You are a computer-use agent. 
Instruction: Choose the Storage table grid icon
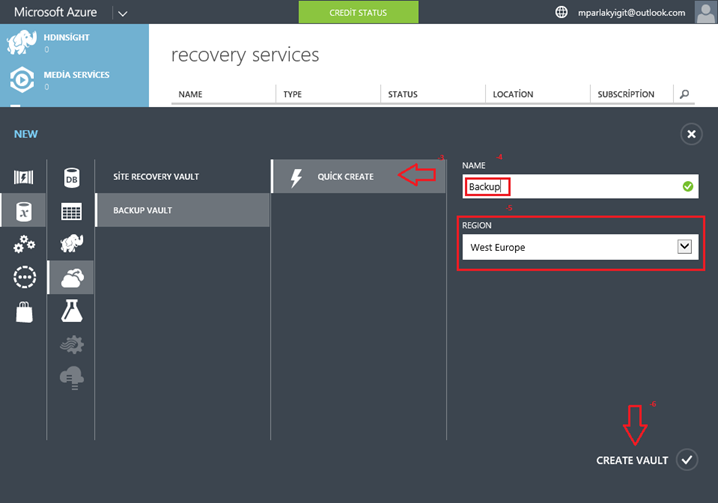[x=71, y=211]
